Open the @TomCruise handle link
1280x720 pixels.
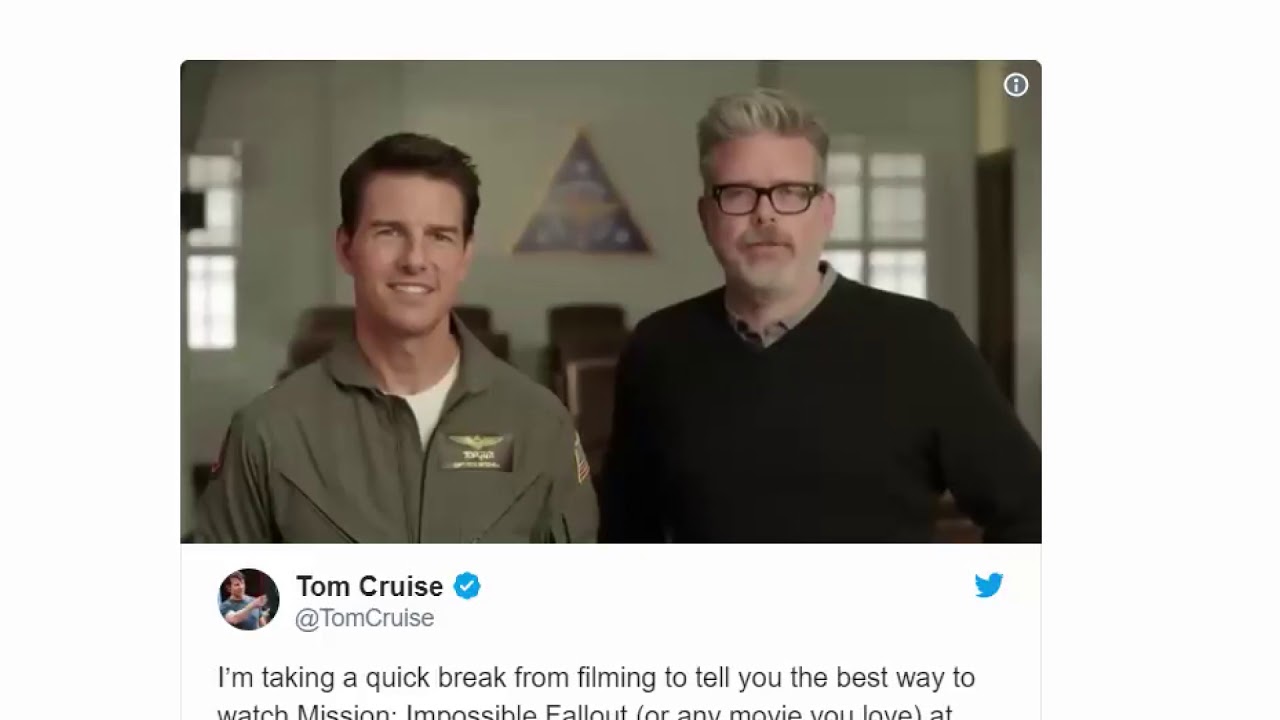[365, 619]
